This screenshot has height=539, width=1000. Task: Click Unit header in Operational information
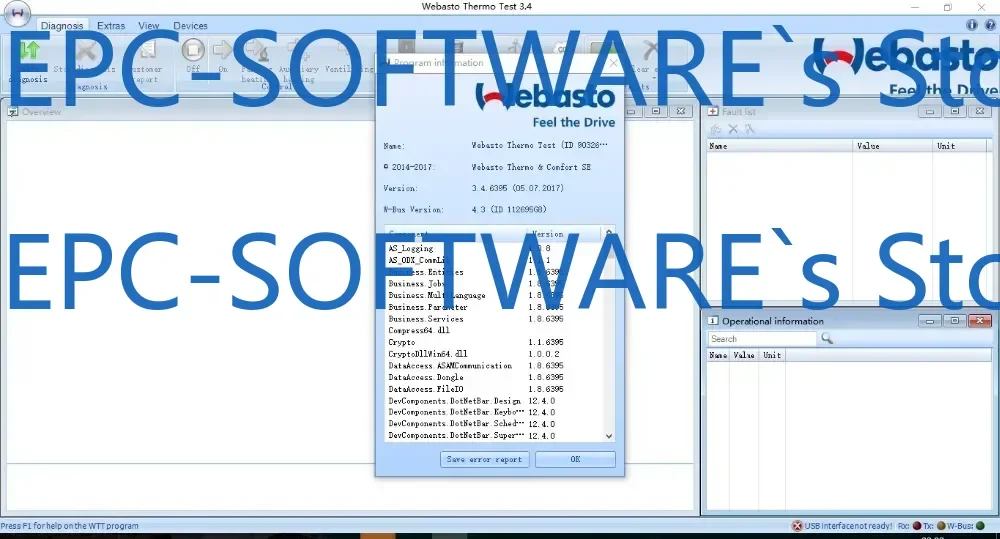(x=772, y=355)
